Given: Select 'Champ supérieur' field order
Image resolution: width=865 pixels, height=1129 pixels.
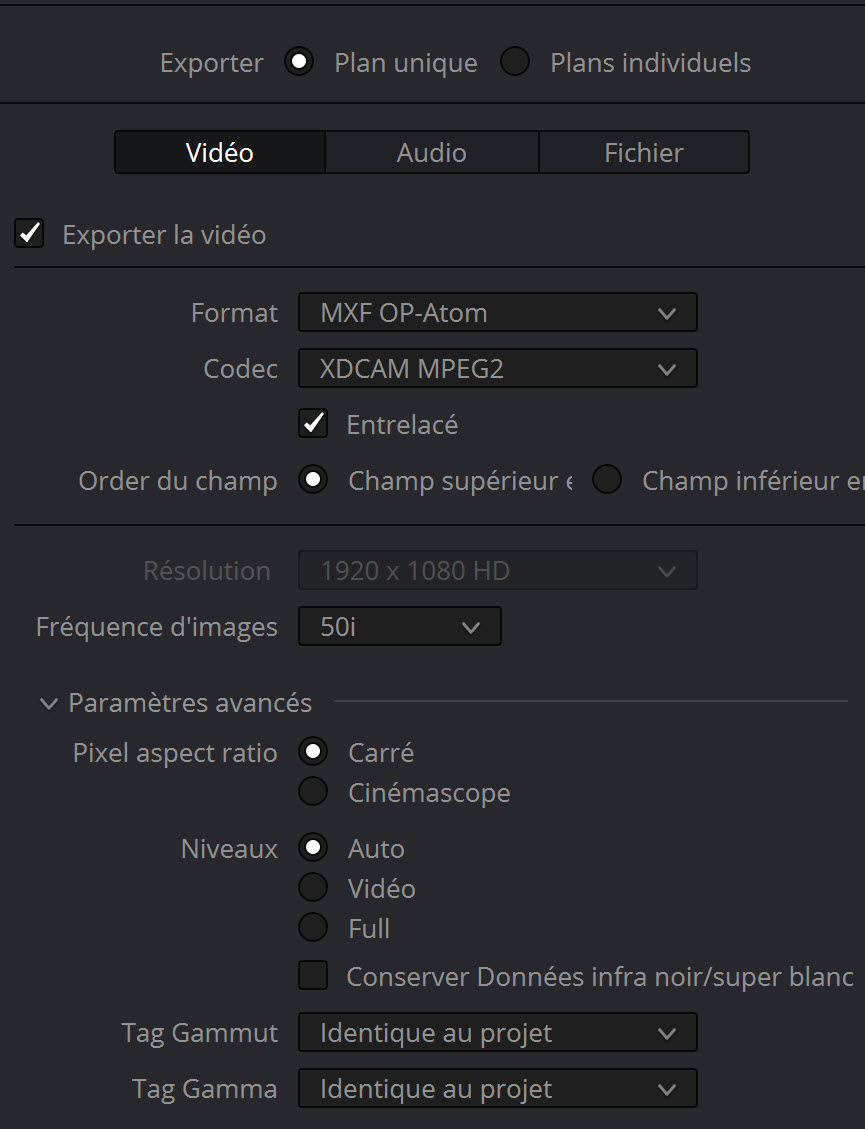Looking at the screenshot, I should pyautogui.click(x=313, y=480).
